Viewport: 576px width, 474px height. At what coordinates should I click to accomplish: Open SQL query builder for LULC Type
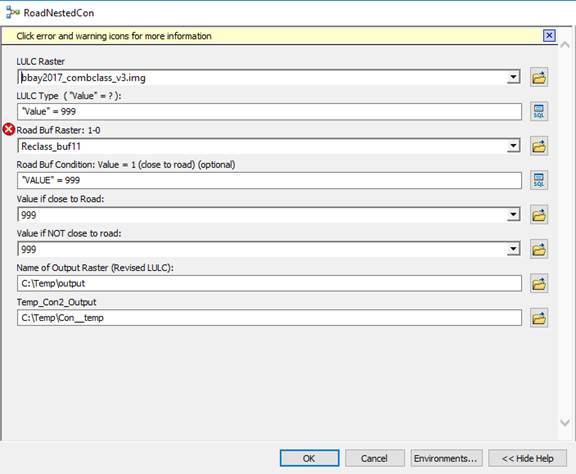pyautogui.click(x=539, y=111)
